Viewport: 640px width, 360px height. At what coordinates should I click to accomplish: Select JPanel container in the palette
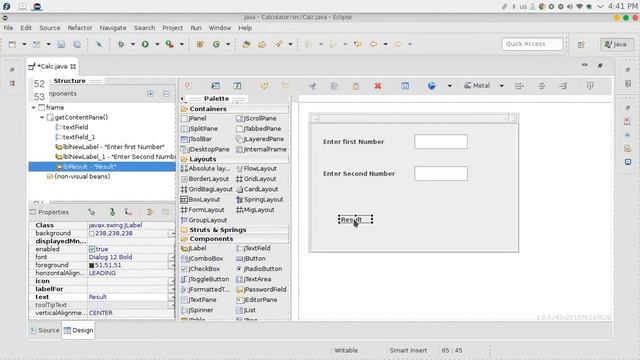point(193,118)
